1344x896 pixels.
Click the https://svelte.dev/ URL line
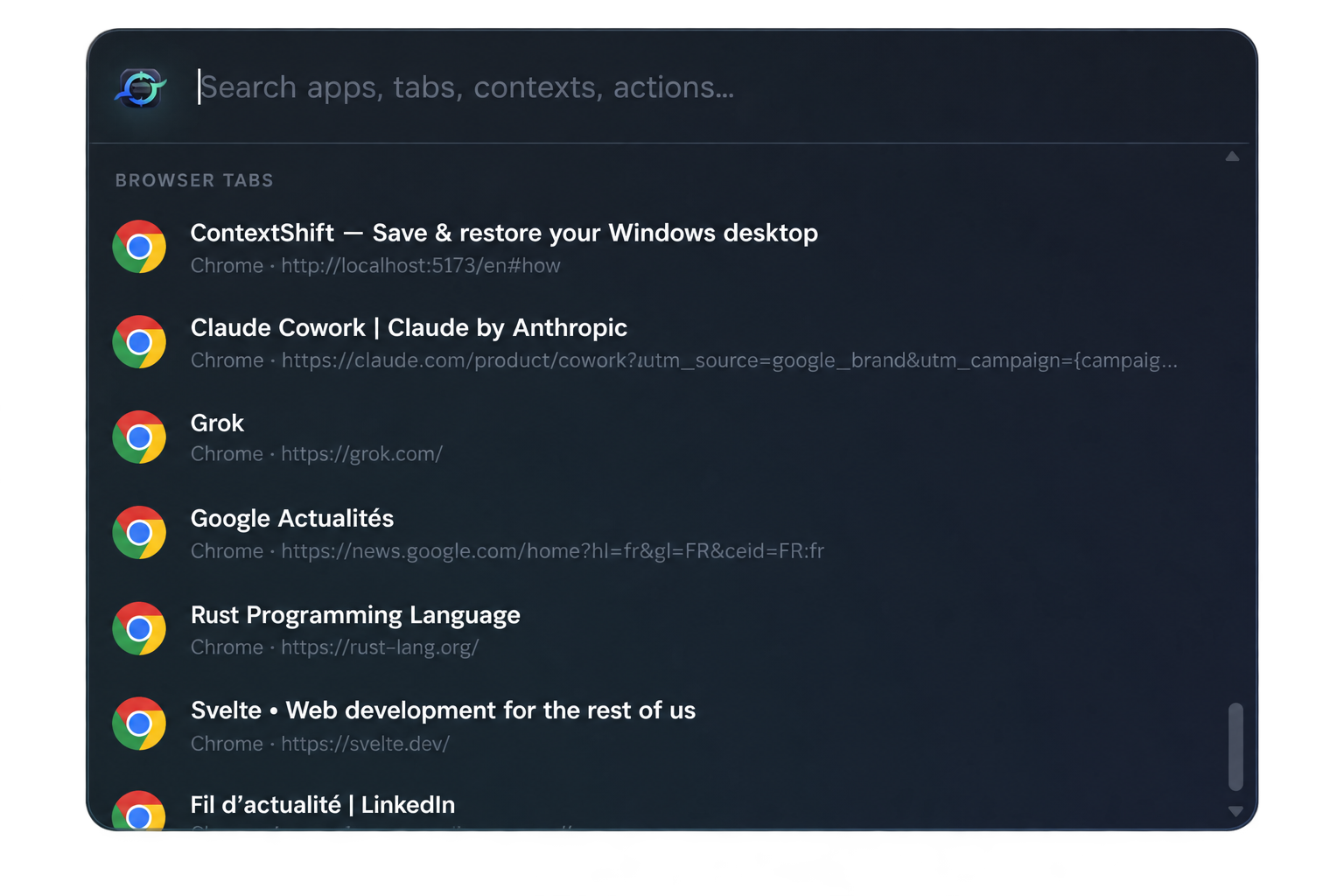[320, 744]
